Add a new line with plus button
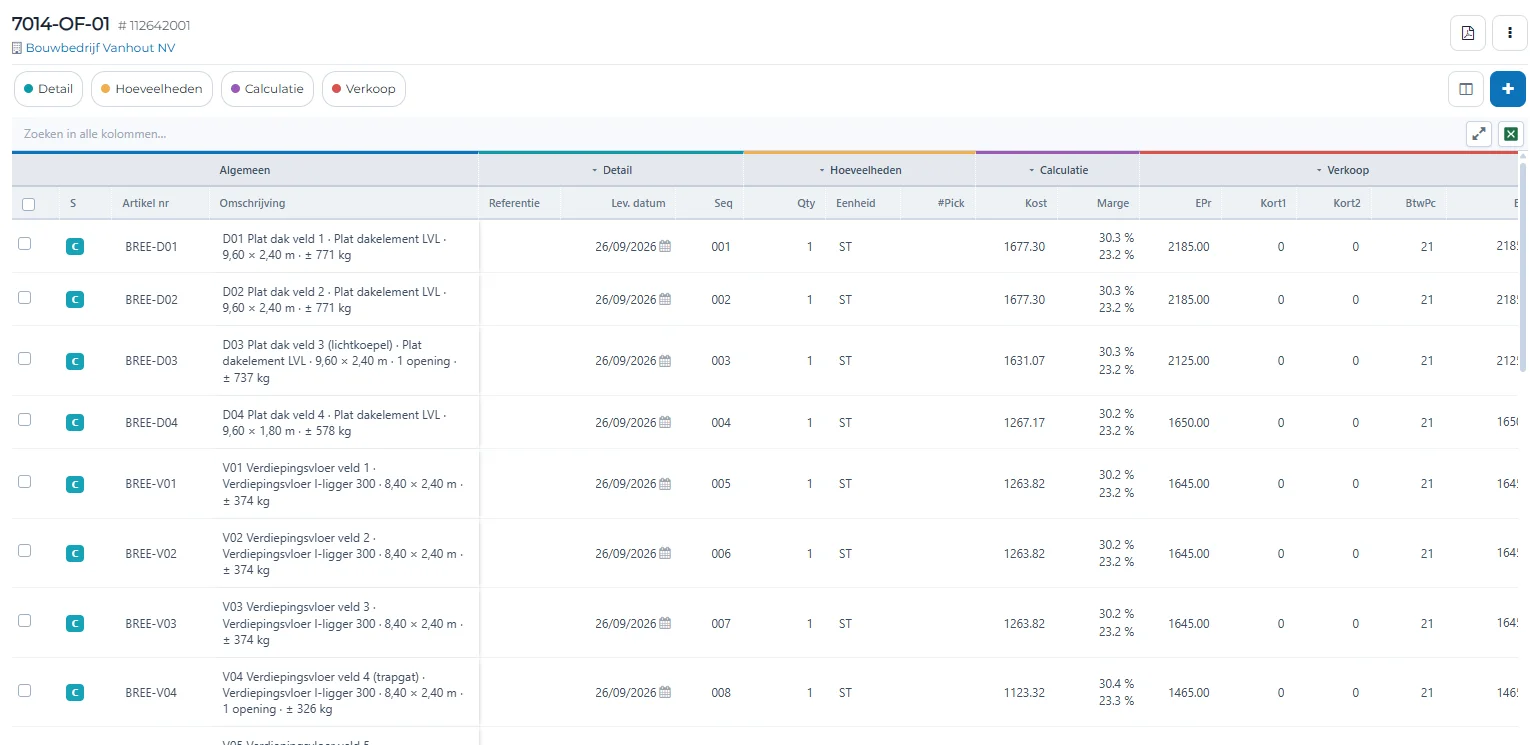The height and width of the screenshot is (745, 1530). (x=1508, y=89)
